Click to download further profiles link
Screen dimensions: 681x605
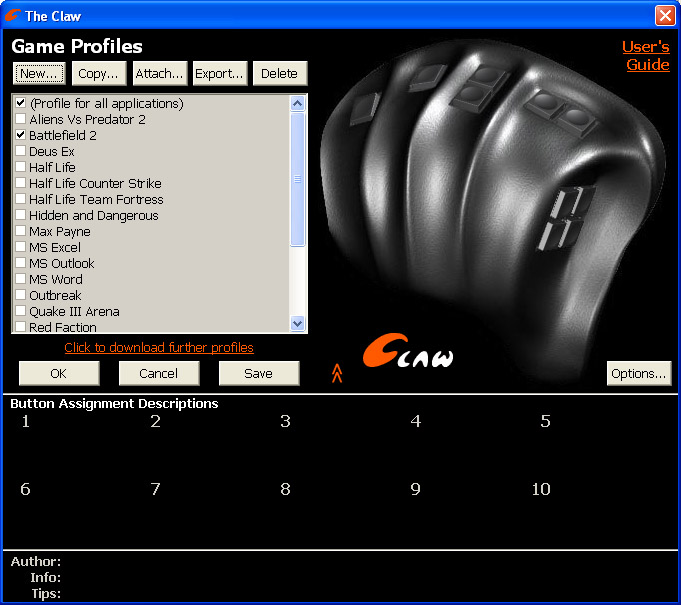point(159,347)
